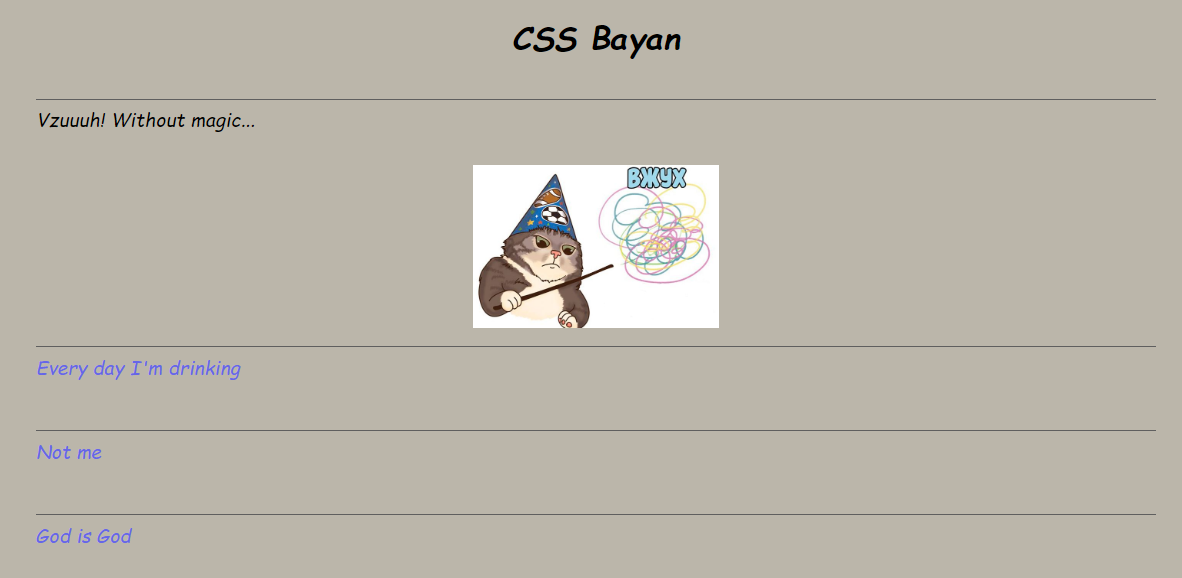
Task: Click the divider above "Not me"
Action: click(596, 430)
